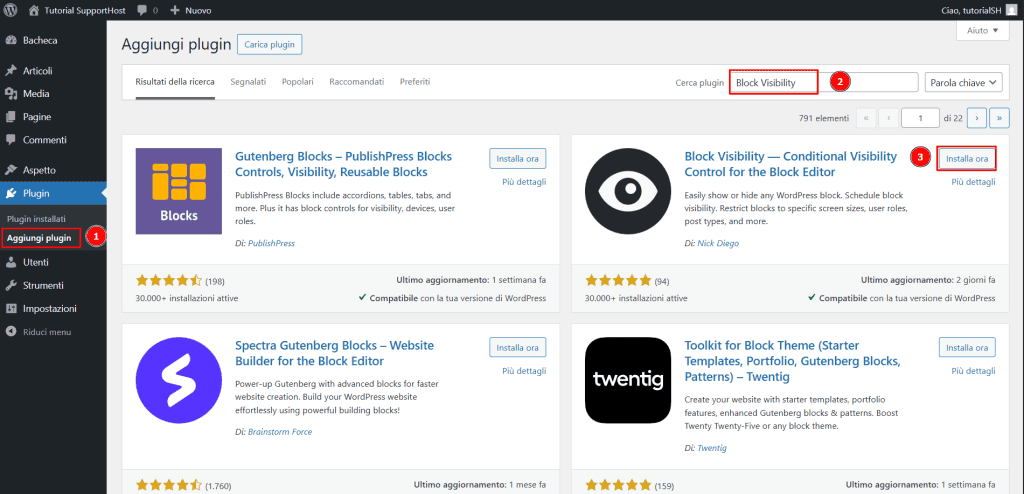Open the Nuovo menu in admin bar

point(191,11)
